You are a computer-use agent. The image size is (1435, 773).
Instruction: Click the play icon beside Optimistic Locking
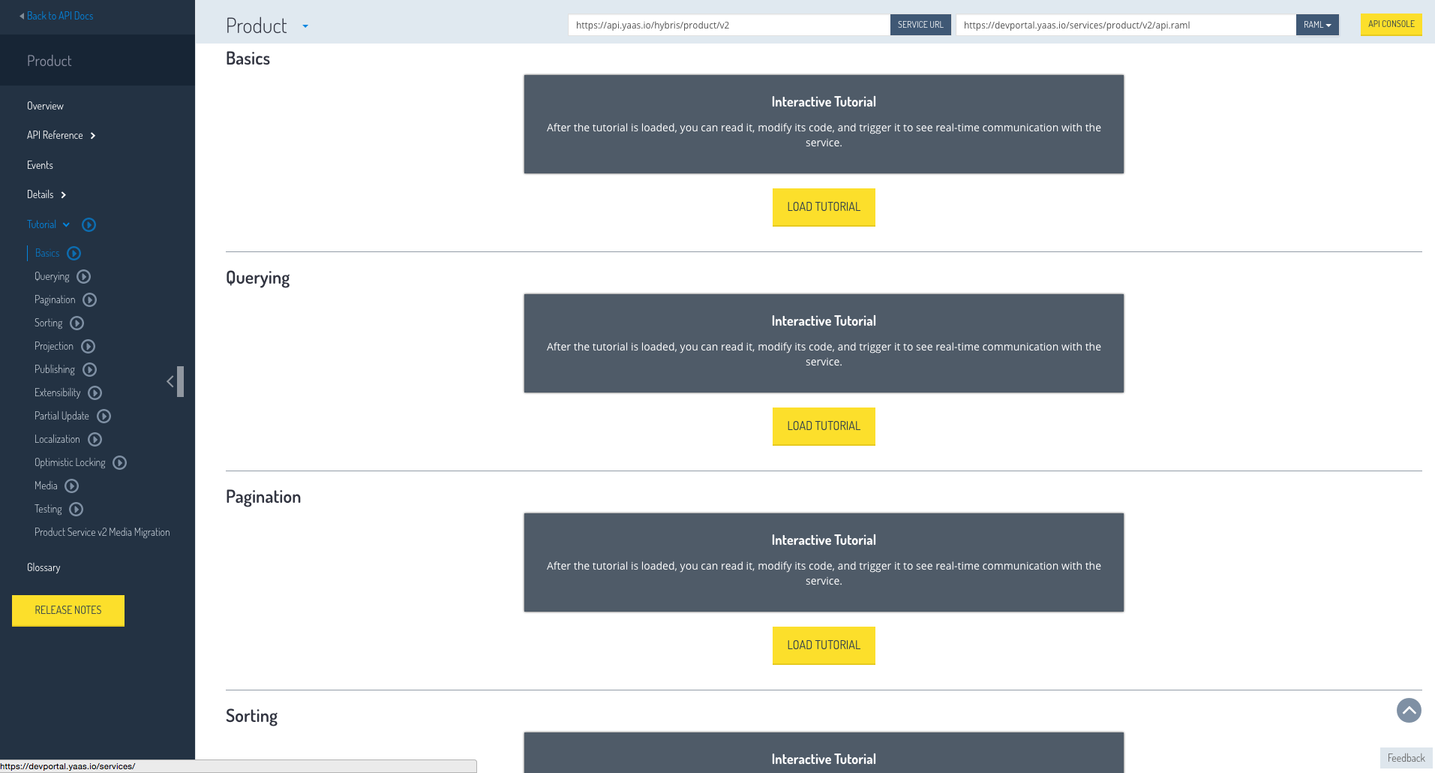point(120,463)
